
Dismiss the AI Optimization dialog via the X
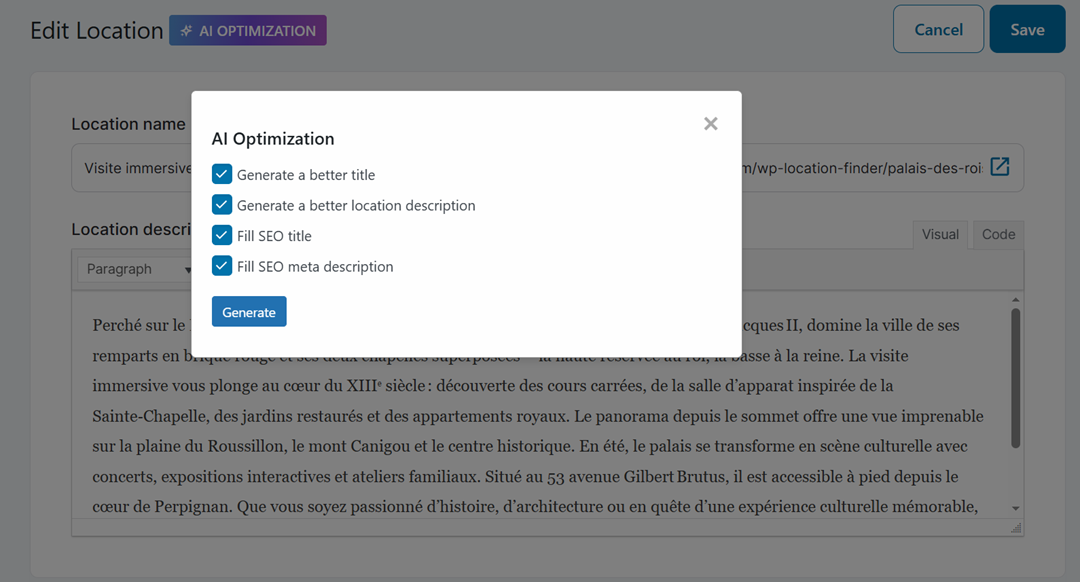[711, 123]
